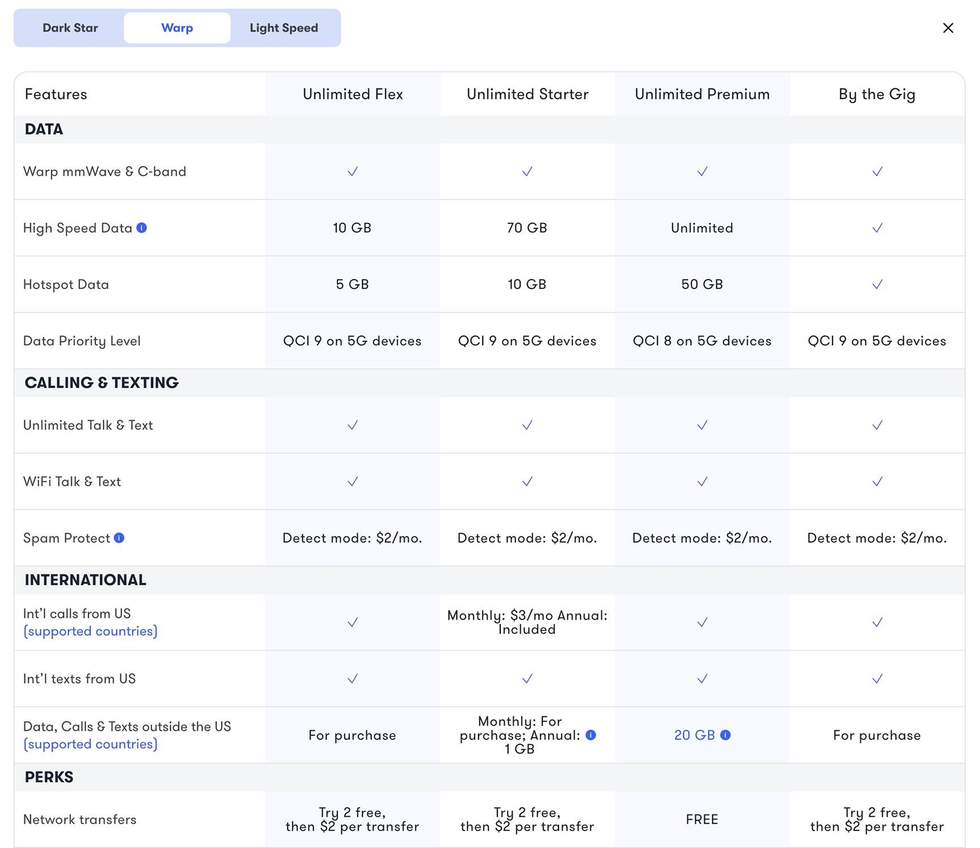980x848 pixels.
Task: Click the 5 GB Hotspot Data value
Action: (352, 284)
